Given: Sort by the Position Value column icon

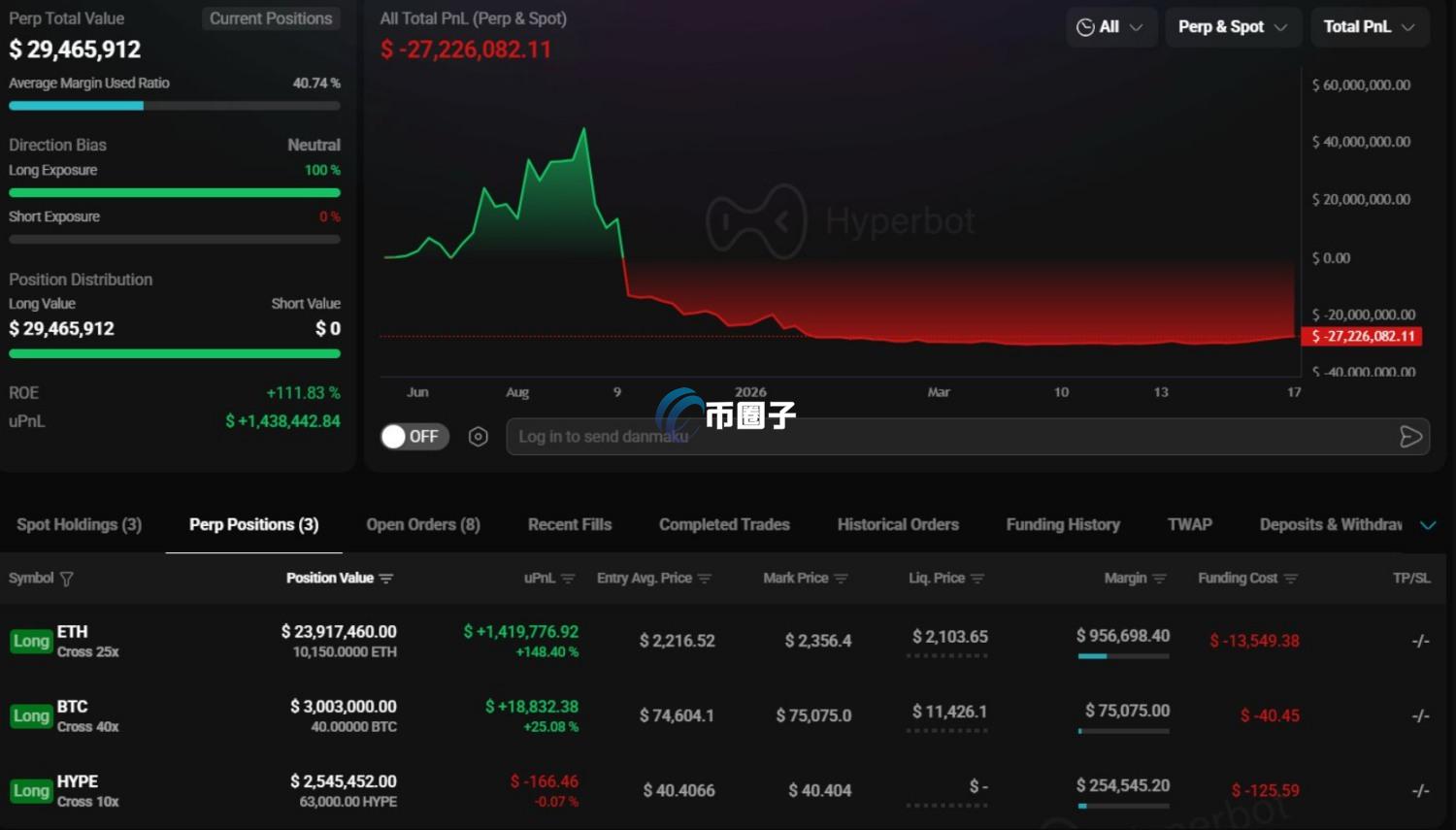Looking at the screenshot, I should tap(386, 579).
